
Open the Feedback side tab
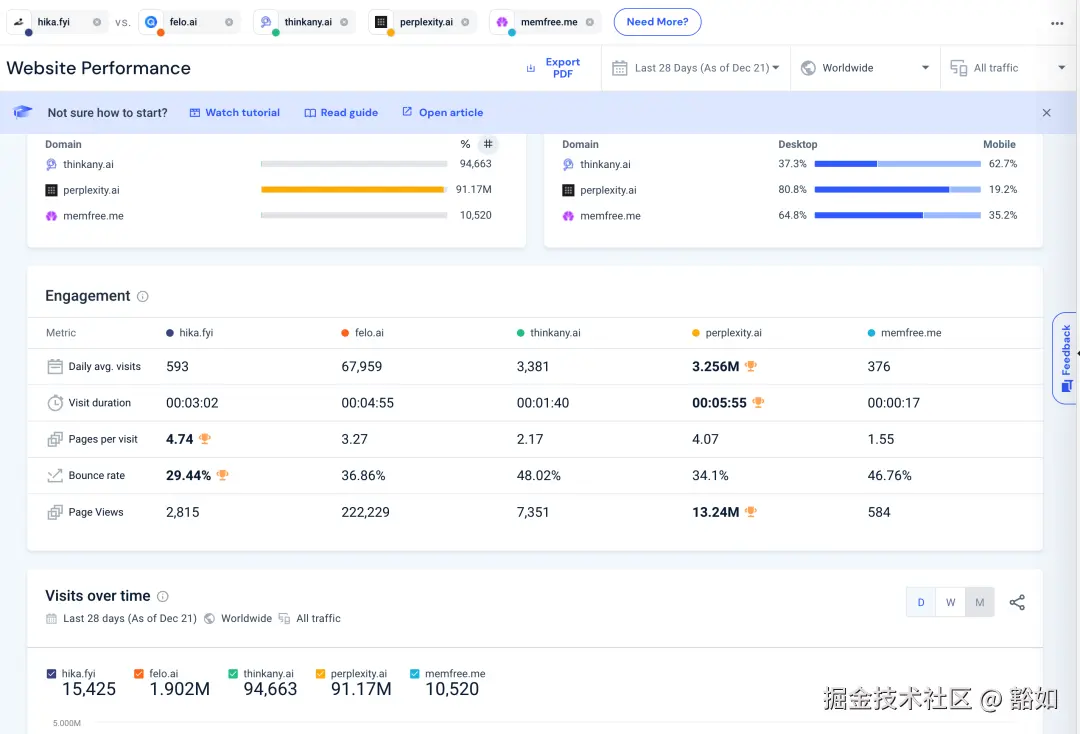point(1066,358)
